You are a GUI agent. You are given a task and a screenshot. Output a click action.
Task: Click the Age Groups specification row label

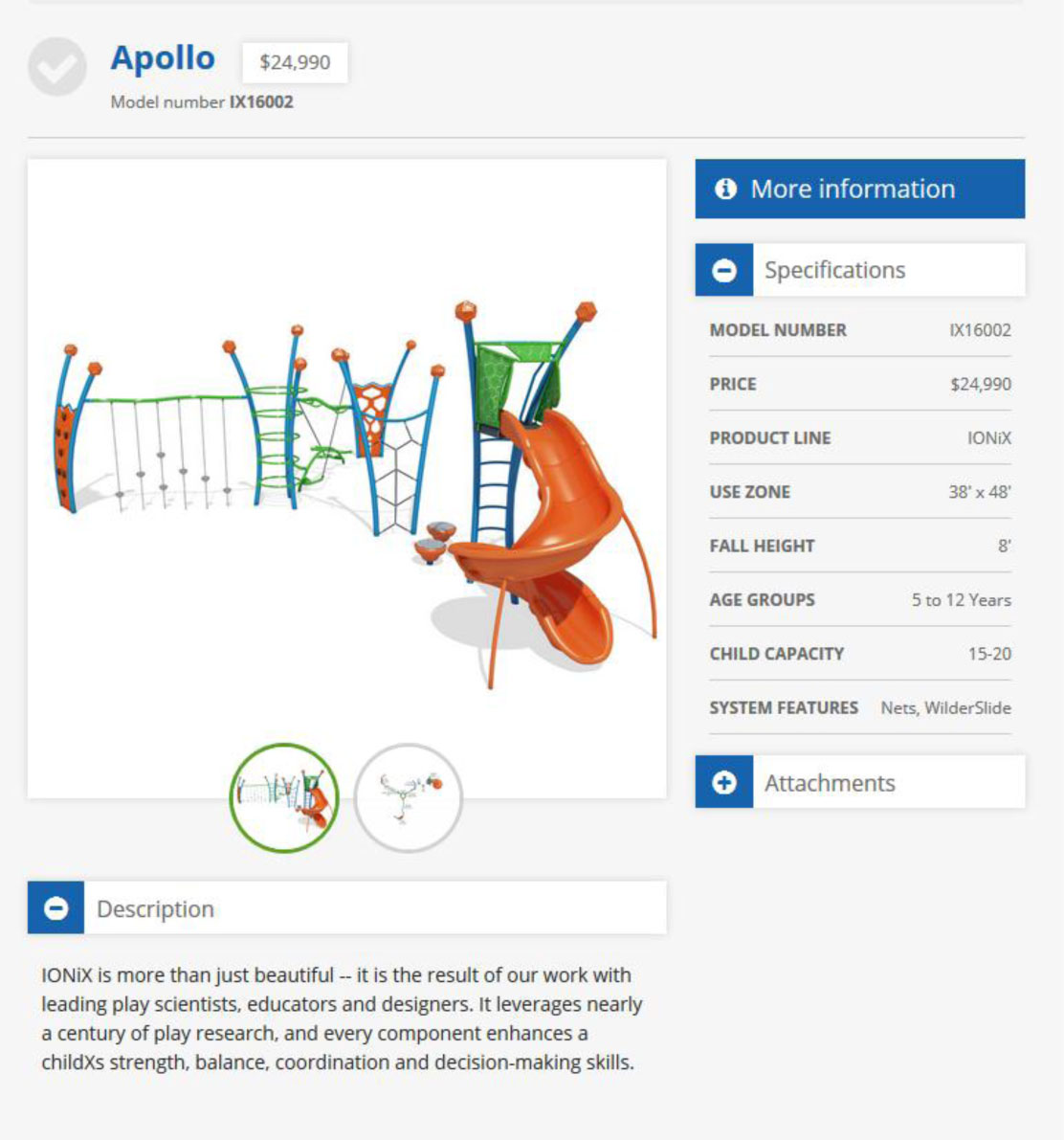click(762, 600)
